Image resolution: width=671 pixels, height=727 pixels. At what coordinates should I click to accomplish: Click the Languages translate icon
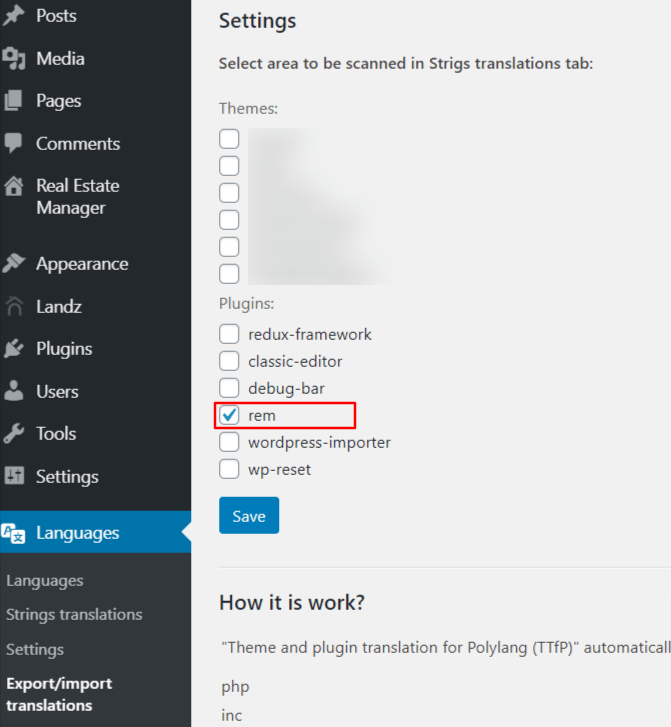pyautogui.click(x=13, y=533)
